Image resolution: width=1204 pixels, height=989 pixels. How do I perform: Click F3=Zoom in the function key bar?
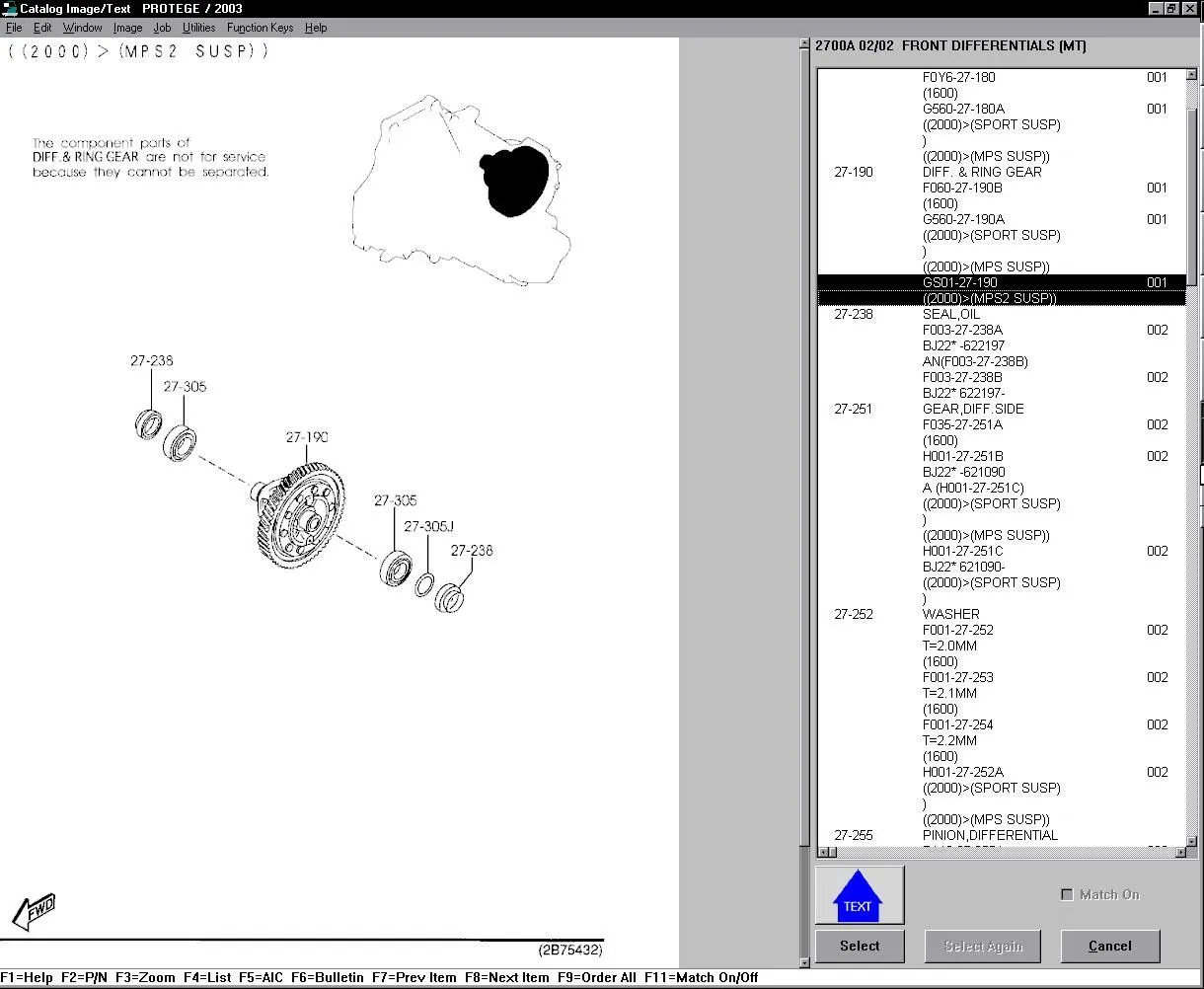coord(145,977)
